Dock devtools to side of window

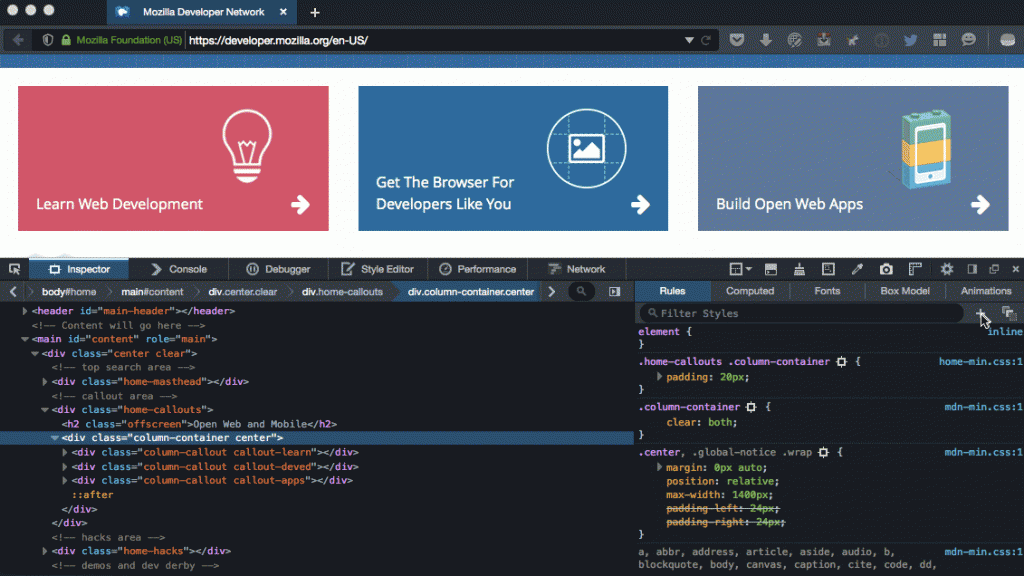[972, 269]
